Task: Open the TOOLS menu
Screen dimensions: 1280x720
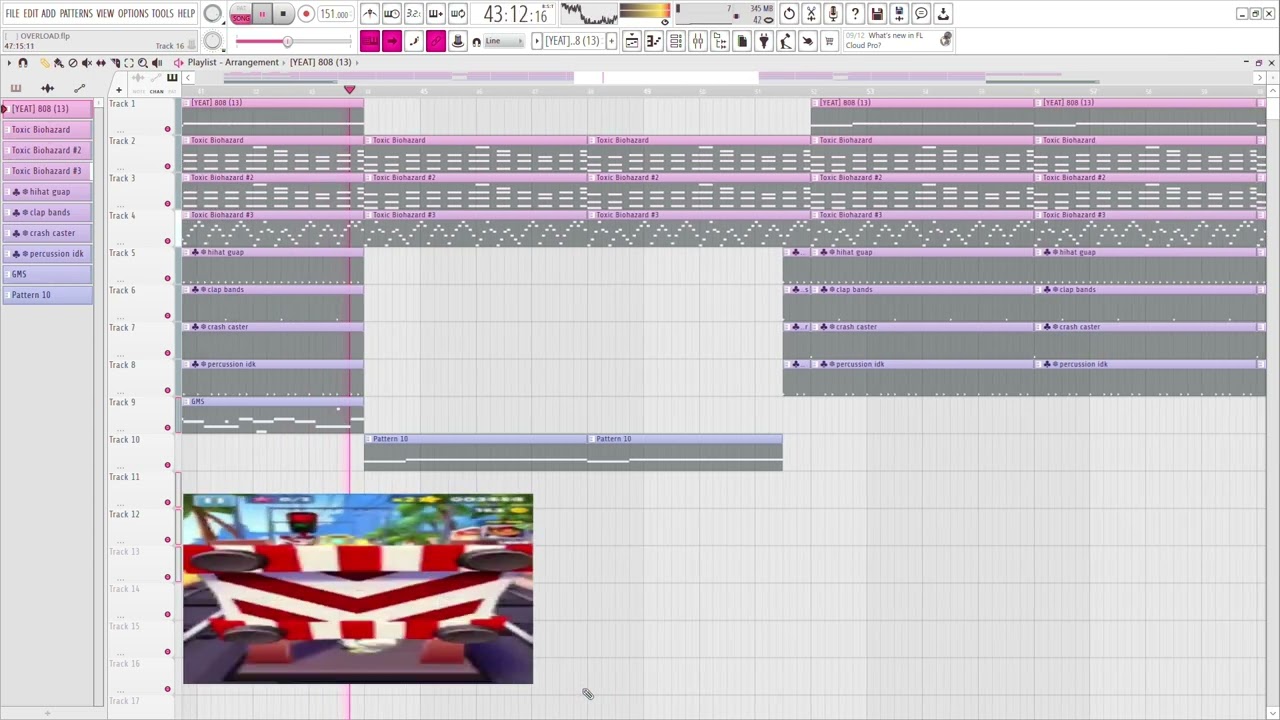Action: pyautogui.click(x=162, y=14)
